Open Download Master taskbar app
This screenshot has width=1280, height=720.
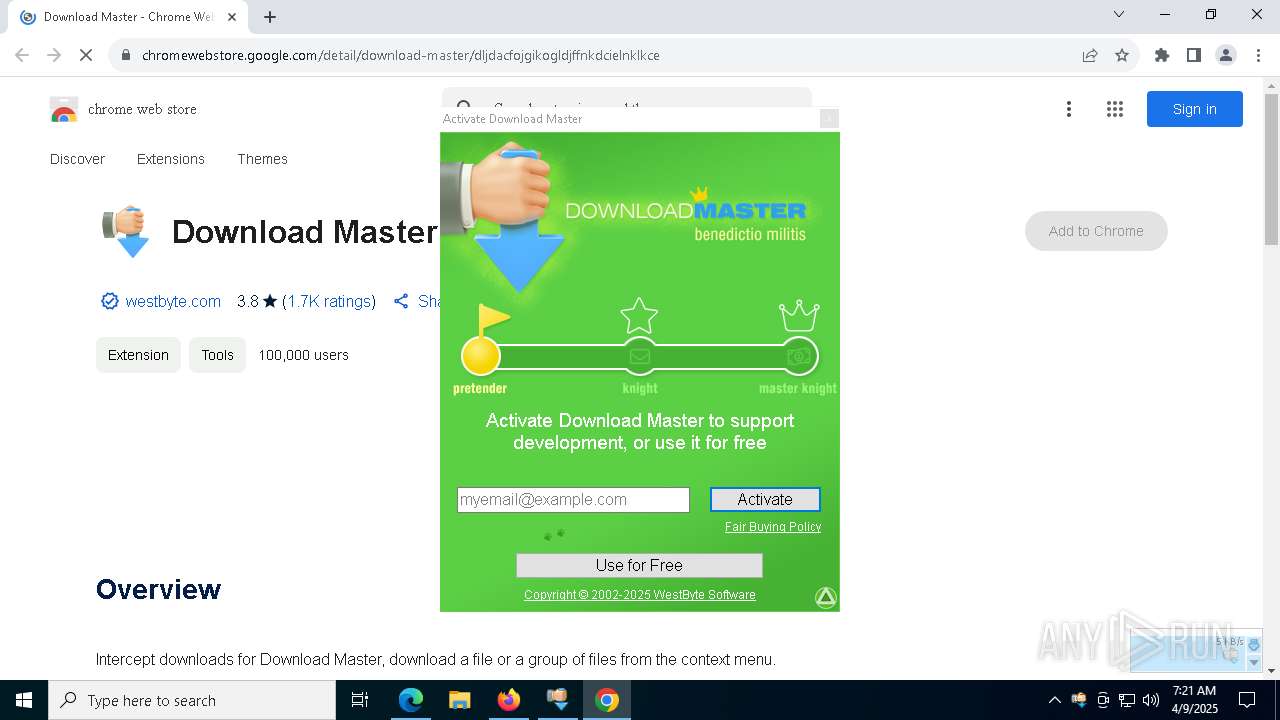point(557,700)
